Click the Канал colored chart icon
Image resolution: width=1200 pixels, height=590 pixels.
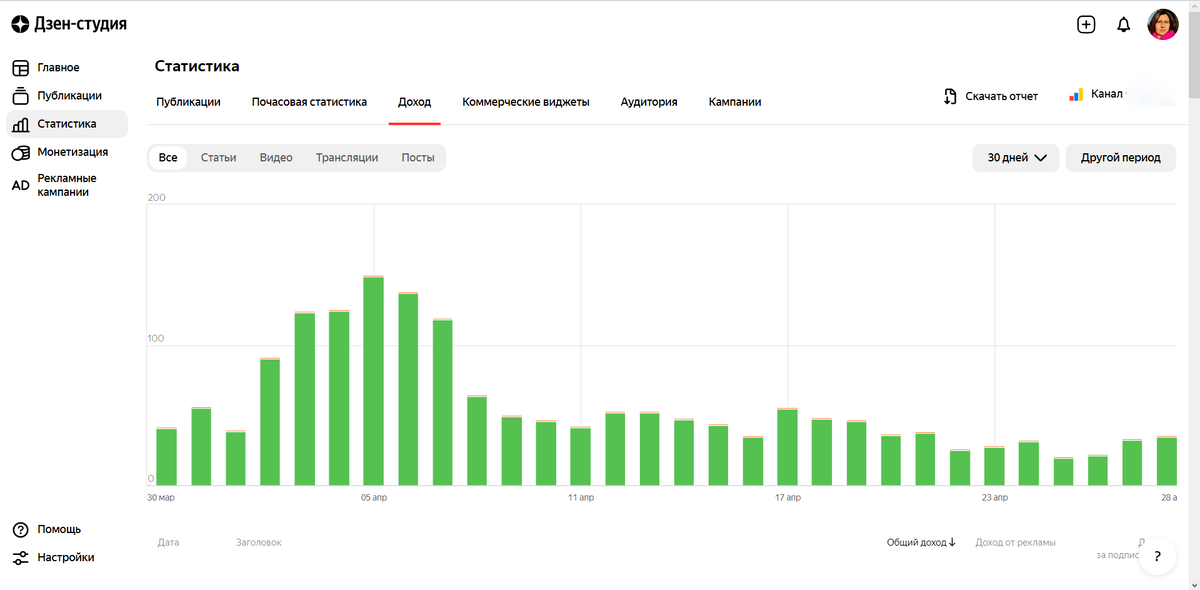pyautogui.click(x=1076, y=95)
